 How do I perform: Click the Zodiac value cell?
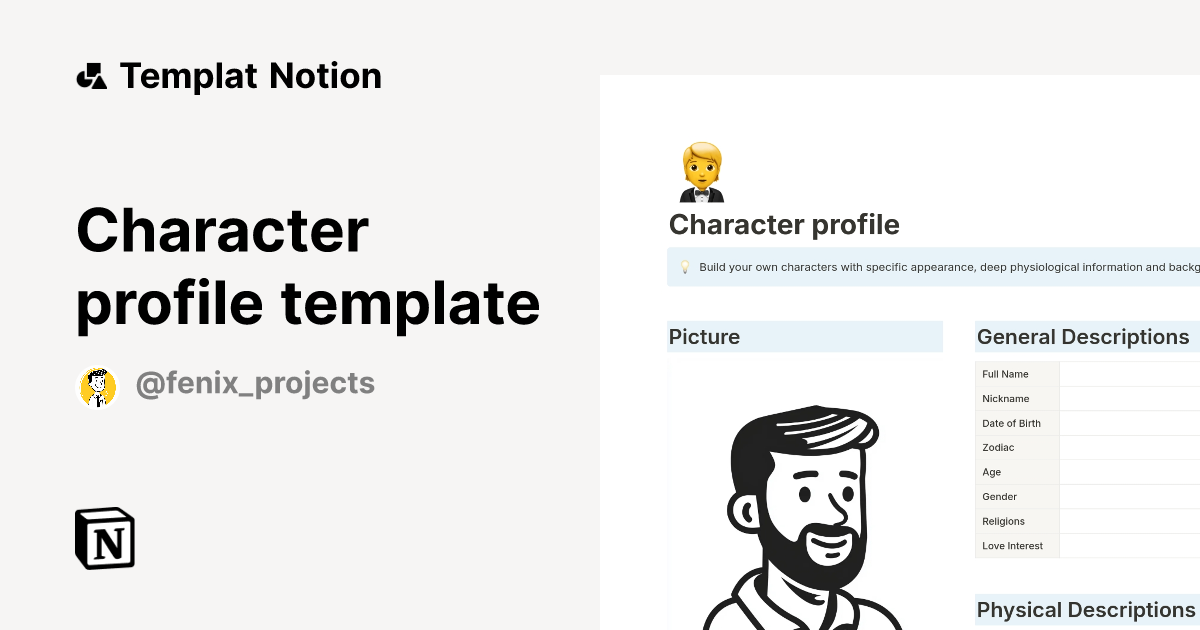pyautogui.click(x=1128, y=447)
